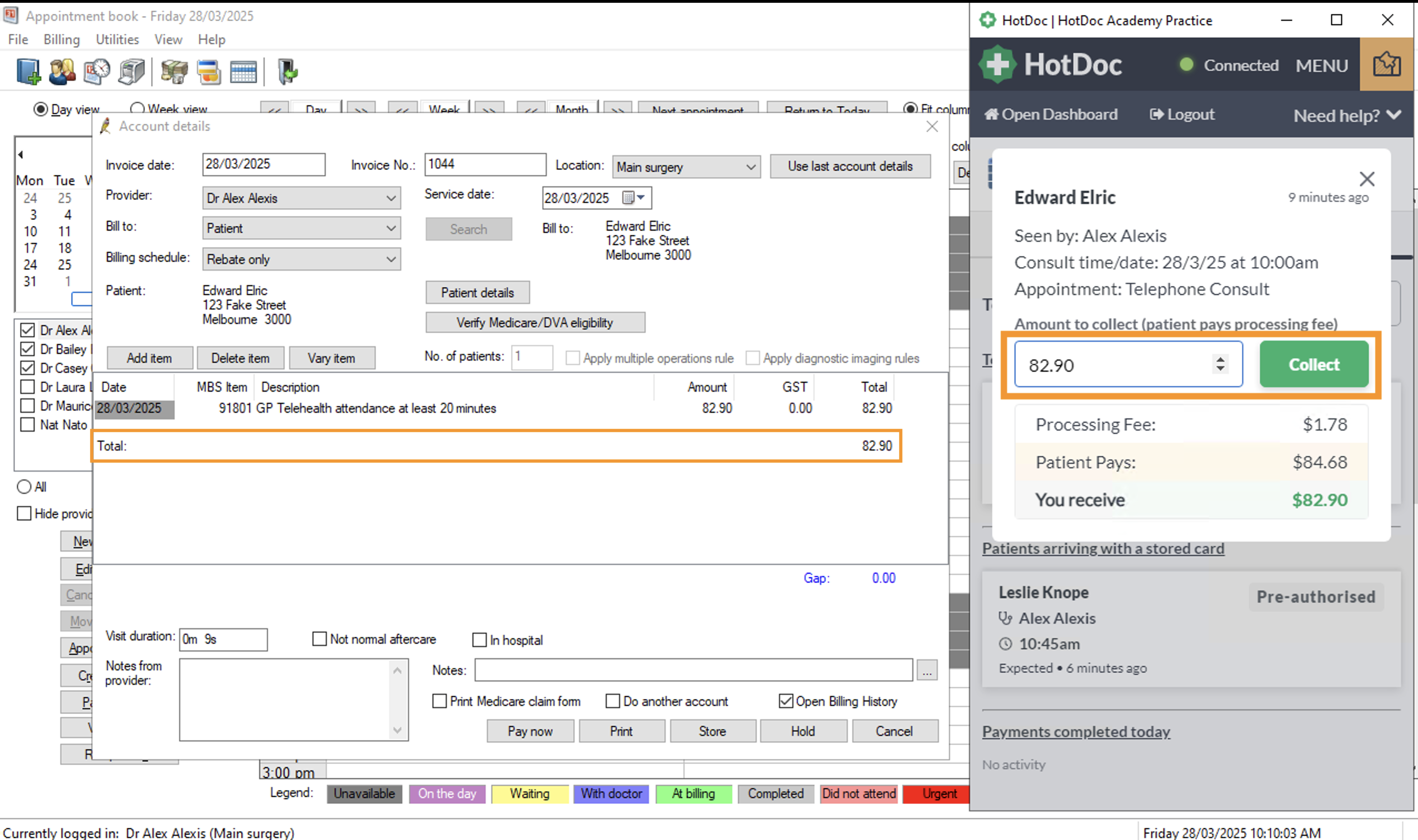The width and height of the screenshot is (1418, 840).
Task: Click the mini calendar previous month arrow
Action: pos(21,154)
